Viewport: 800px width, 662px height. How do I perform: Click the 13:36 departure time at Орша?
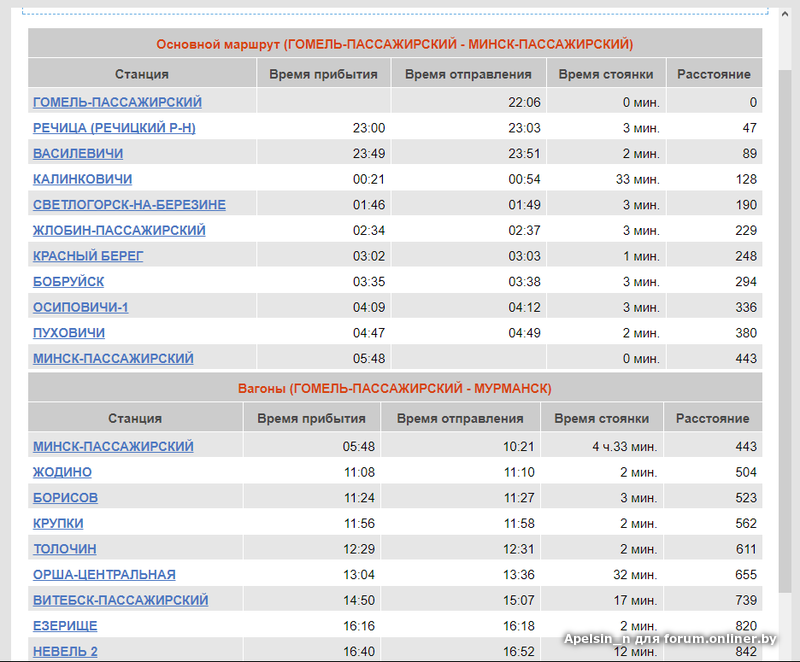tap(519, 575)
